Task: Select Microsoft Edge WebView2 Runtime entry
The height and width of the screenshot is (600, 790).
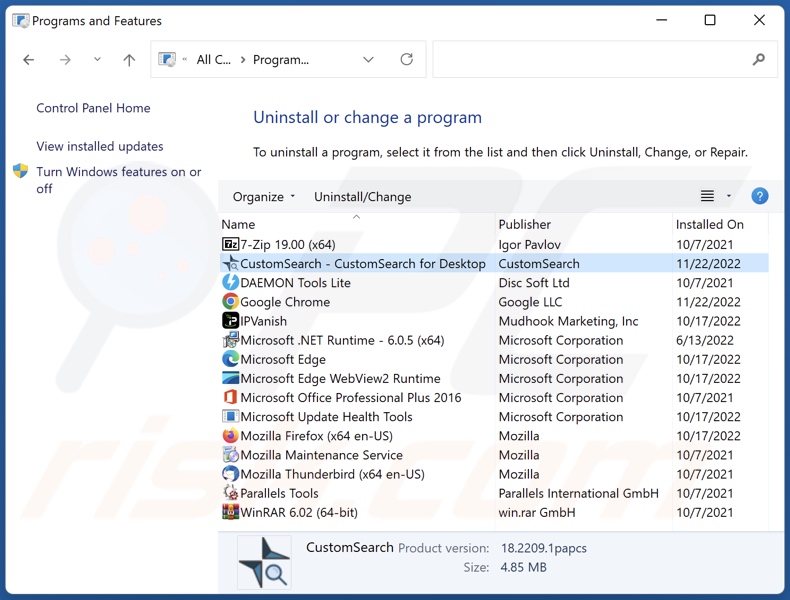Action: (340, 378)
